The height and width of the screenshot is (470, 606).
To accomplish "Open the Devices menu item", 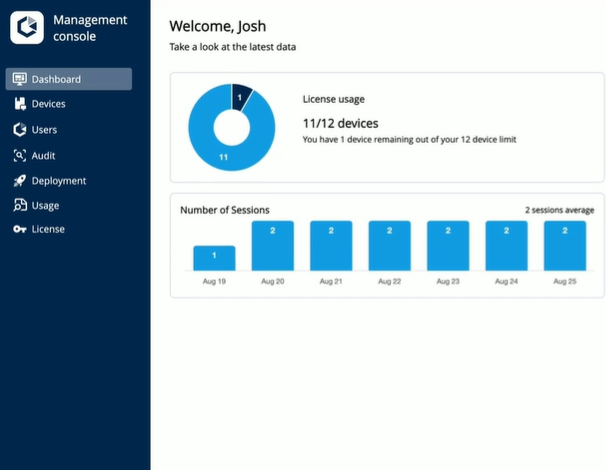I will [x=48, y=104].
